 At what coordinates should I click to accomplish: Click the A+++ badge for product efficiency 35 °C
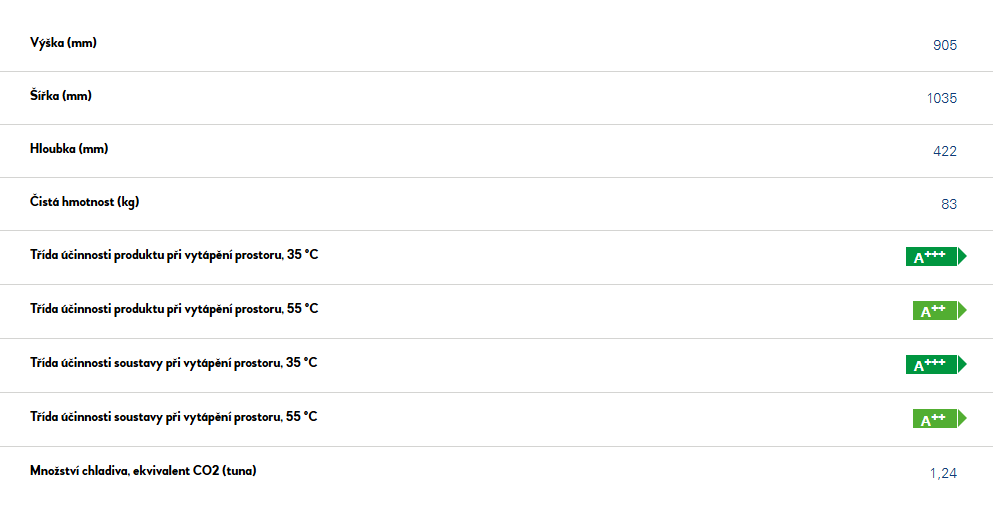point(936,256)
